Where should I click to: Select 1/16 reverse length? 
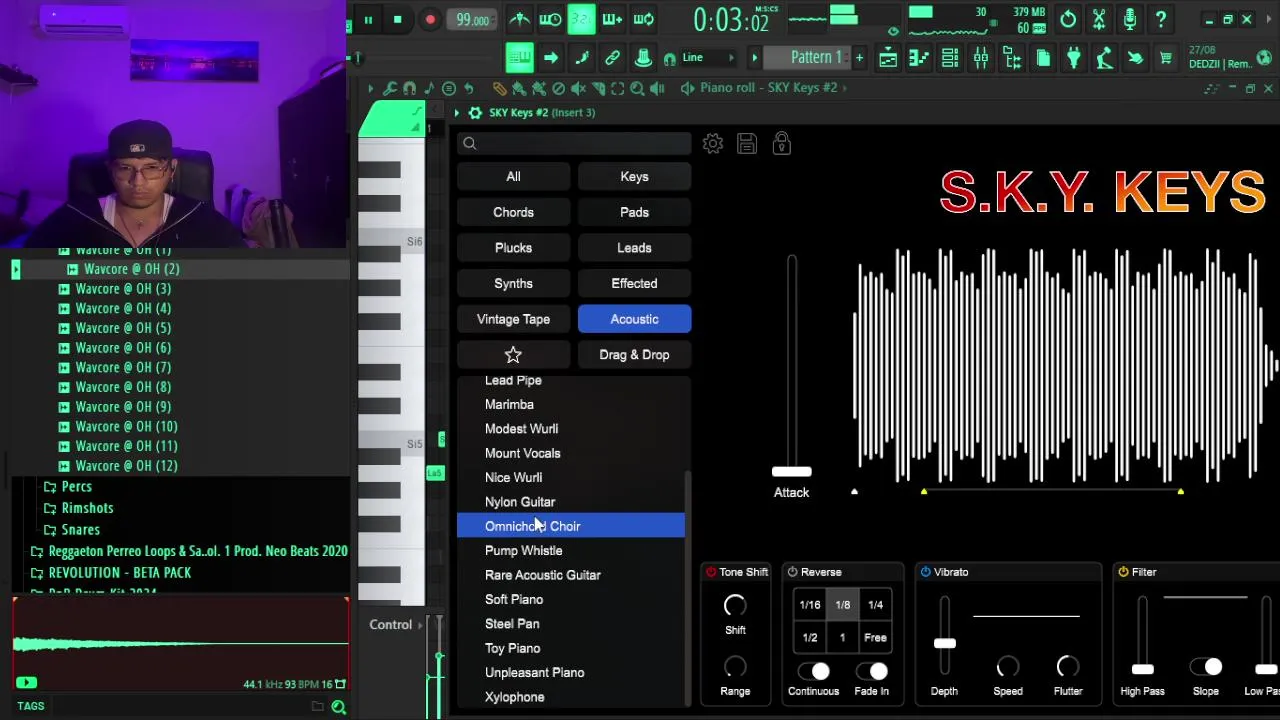pos(810,605)
